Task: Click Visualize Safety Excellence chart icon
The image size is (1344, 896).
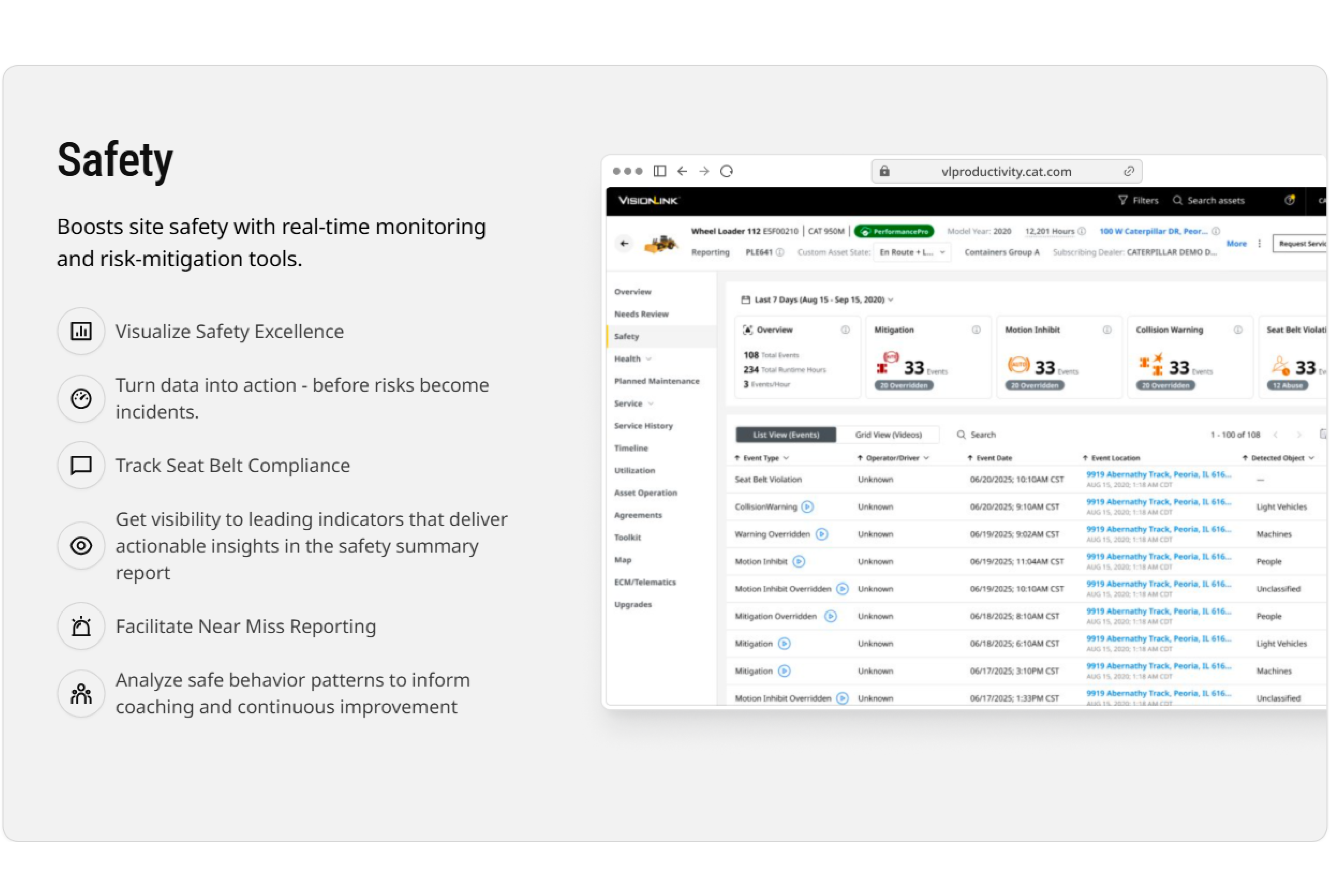Action: pyautogui.click(x=81, y=332)
